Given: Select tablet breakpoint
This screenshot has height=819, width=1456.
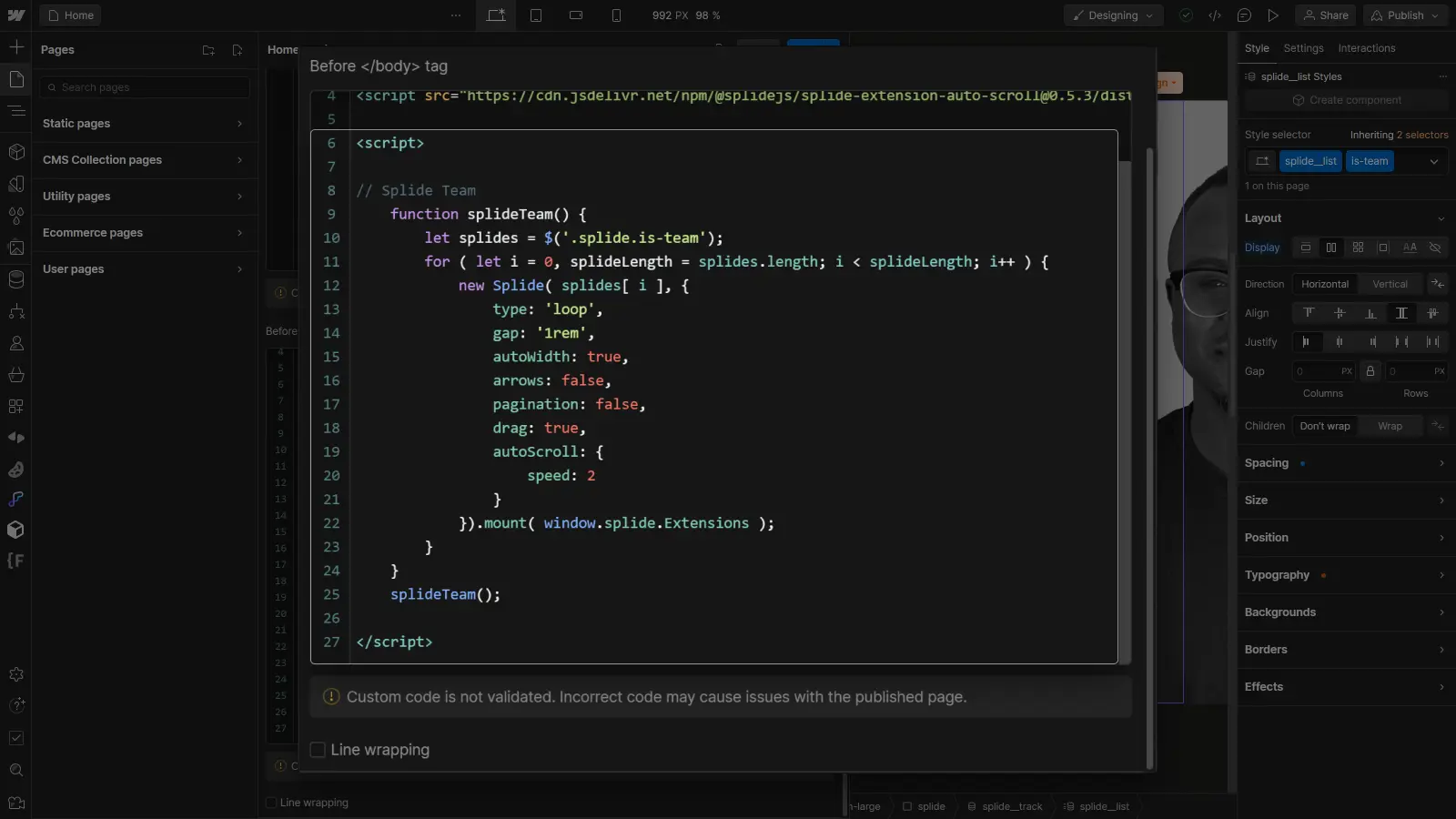Looking at the screenshot, I should tap(536, 15).
